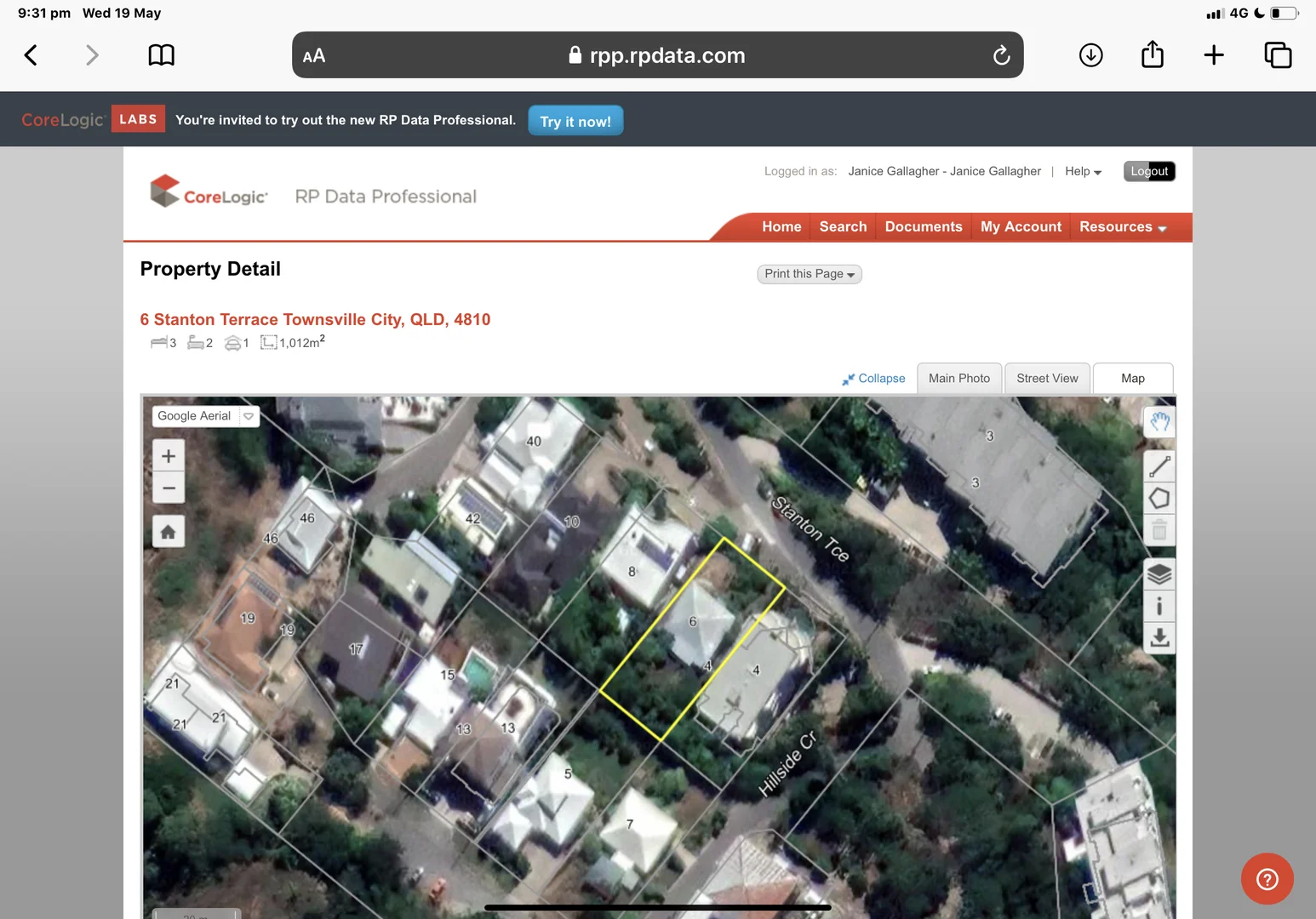Viewport: 1316px width, 919px height.
Task: Open Safari bookmarks book icon
Action: coord(161,55)
